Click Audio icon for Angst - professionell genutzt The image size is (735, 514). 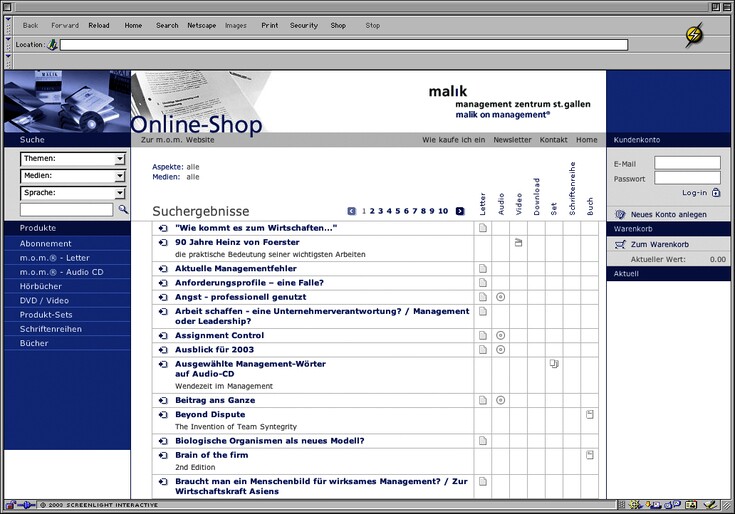pos(501,297)
